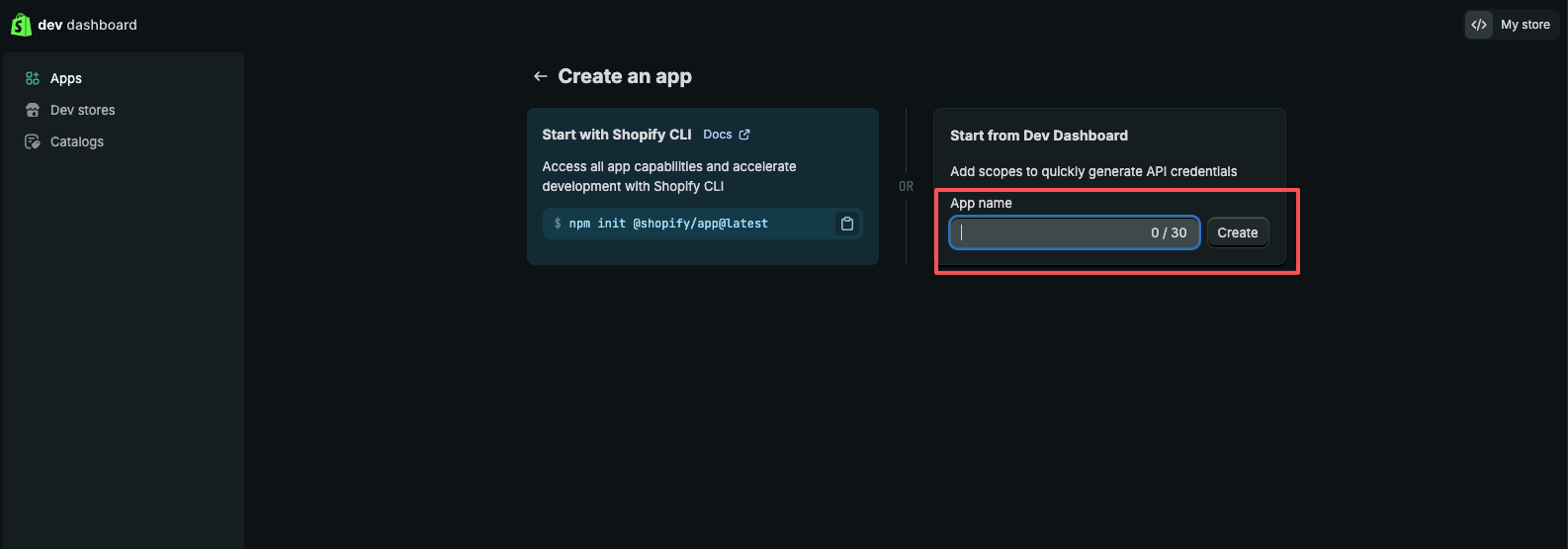The width and height of the screenshot is (1568, 549).
Task: Click the dev dashboard title text
Action: 87,25
